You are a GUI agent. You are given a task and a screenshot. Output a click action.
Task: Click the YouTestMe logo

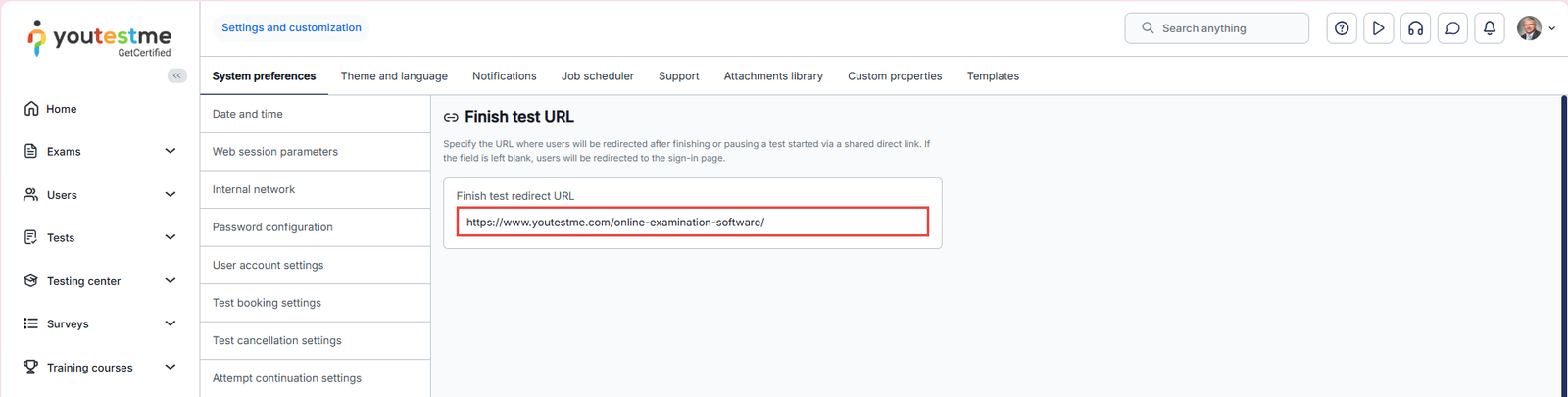point(99,39)
